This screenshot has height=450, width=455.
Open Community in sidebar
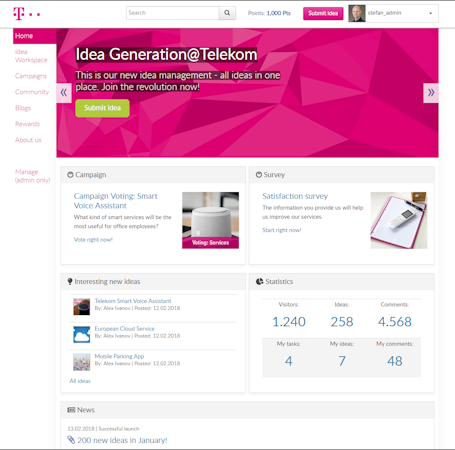32,92
